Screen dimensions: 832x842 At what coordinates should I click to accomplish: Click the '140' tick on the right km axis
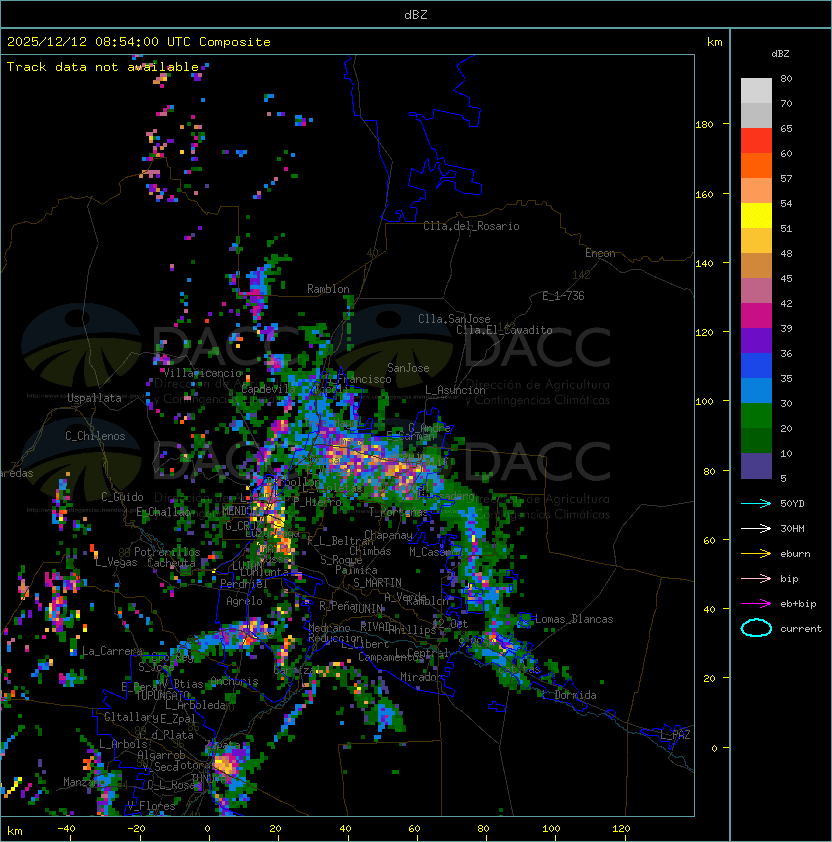pyautogui.click(x=704, y=264)
